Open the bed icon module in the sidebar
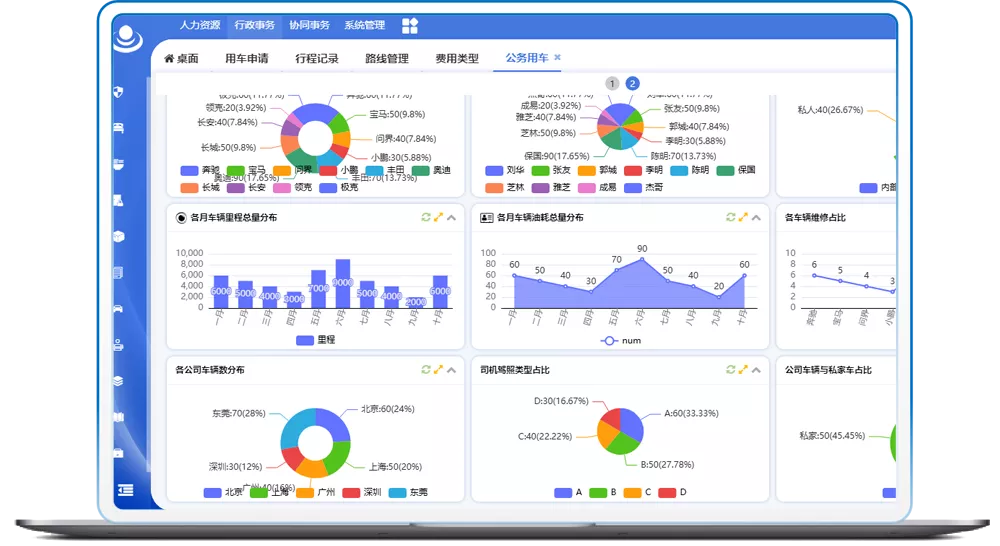Screen dimensions: 1000x546 click(118, 128)
